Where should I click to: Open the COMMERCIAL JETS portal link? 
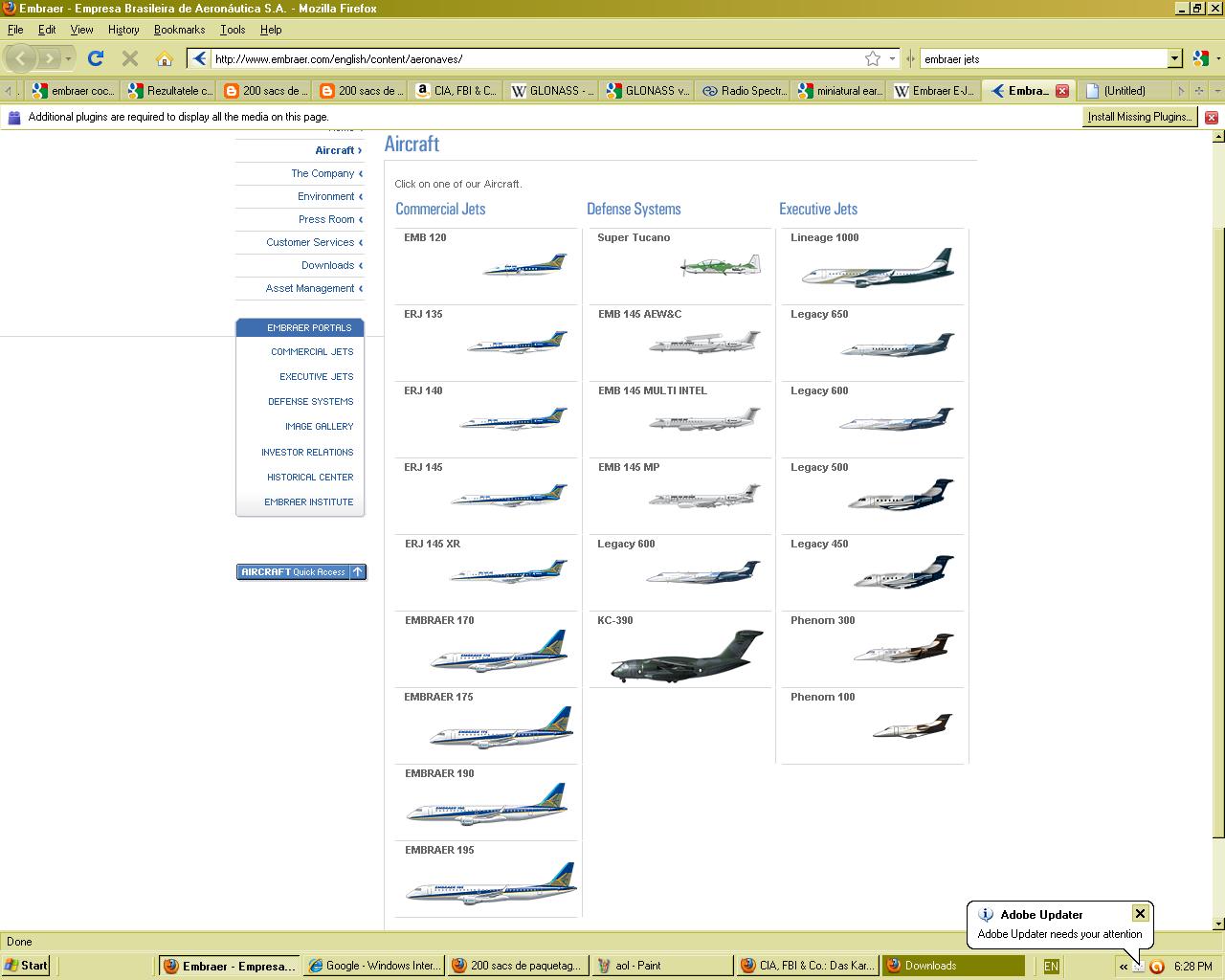coord(312,351)
